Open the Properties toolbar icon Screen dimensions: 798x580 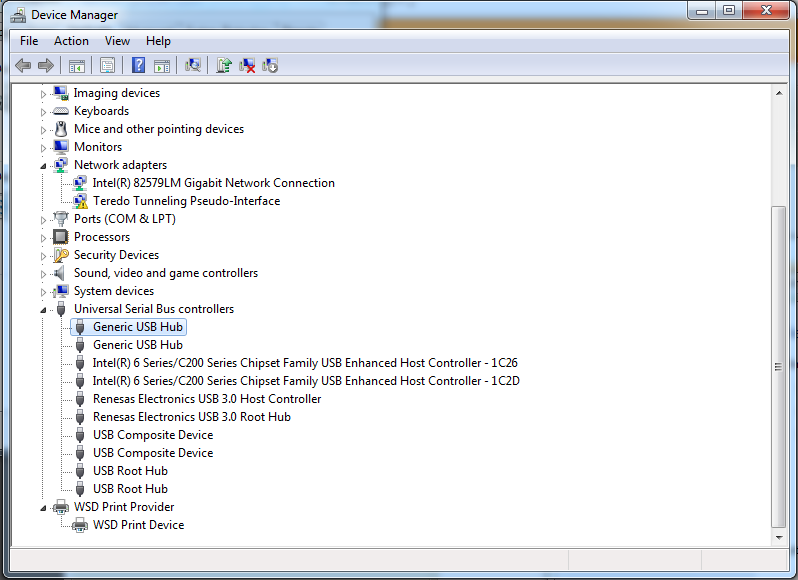pyautogui.click(x=107, y=66)
